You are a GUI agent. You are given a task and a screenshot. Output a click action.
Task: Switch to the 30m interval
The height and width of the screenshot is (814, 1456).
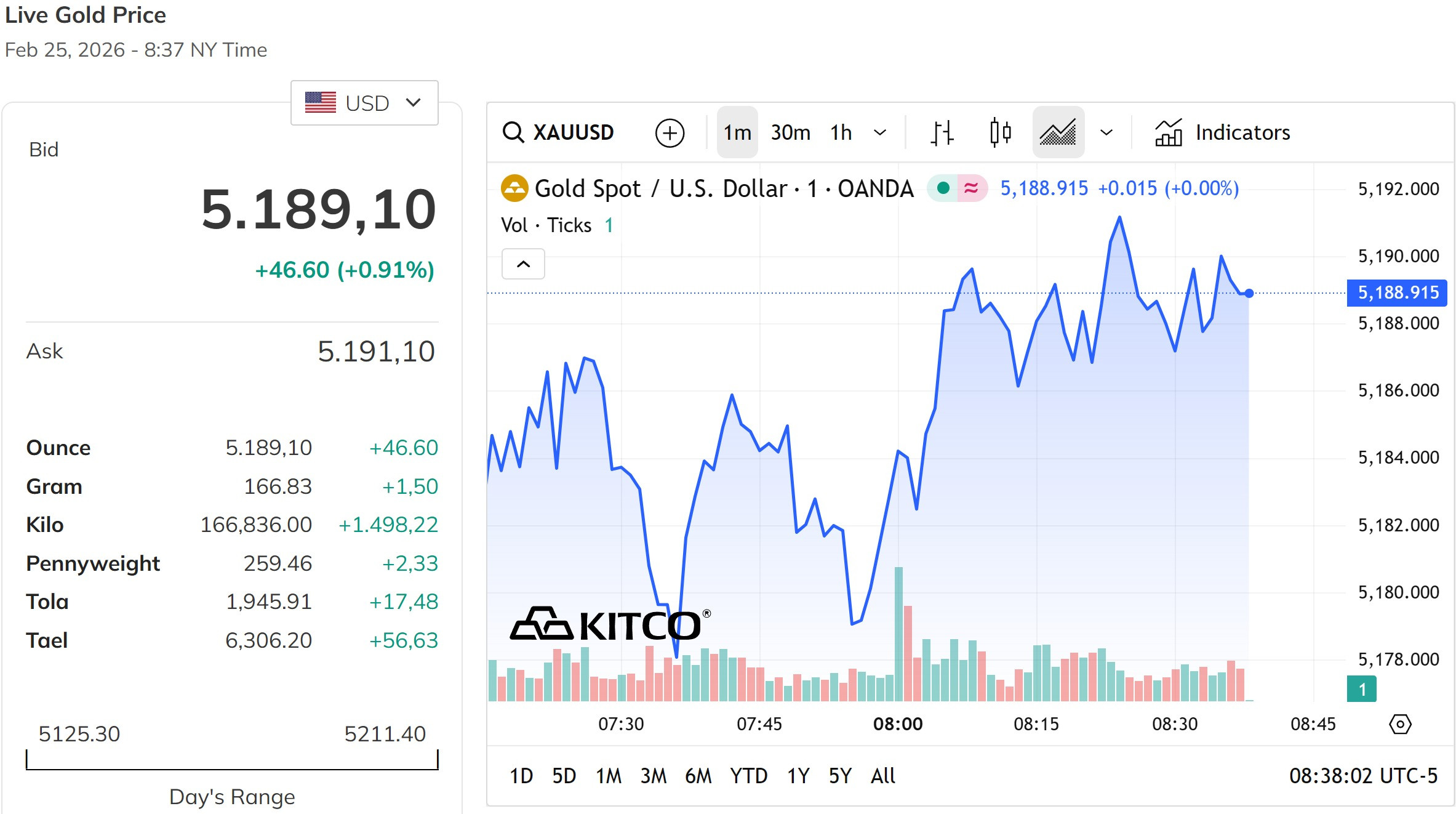point(791,133)
